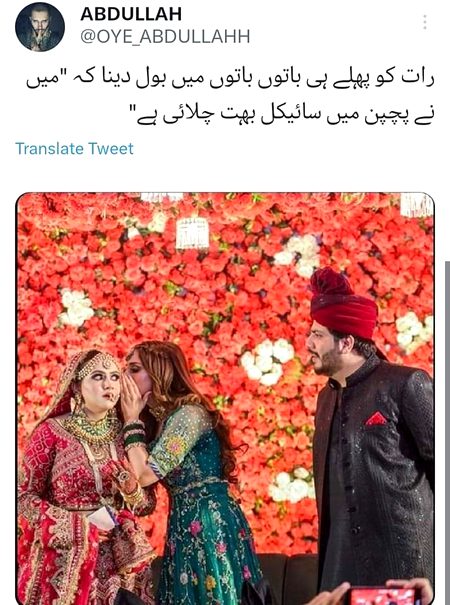Open the @OYE_ABDULLAHH handle profile
Image resolution: width=450 pixels, height=605 pixels.
(x=165, y=37)
